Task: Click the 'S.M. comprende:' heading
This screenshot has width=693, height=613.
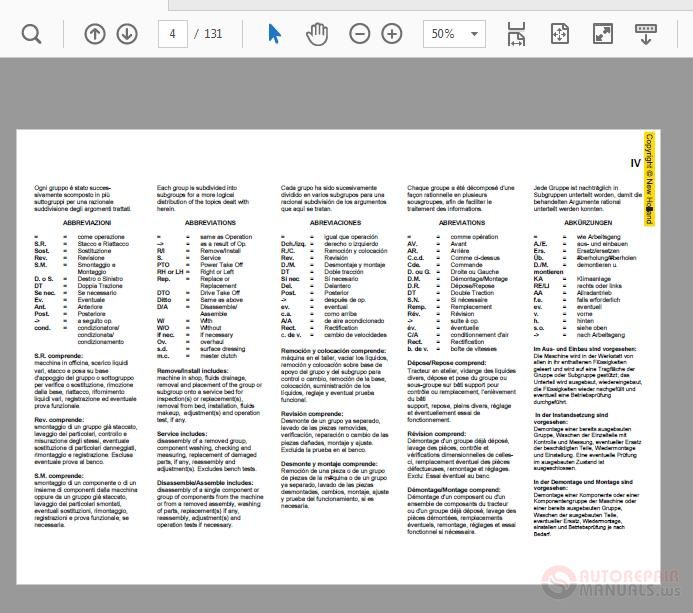Action: pos(59,476)
